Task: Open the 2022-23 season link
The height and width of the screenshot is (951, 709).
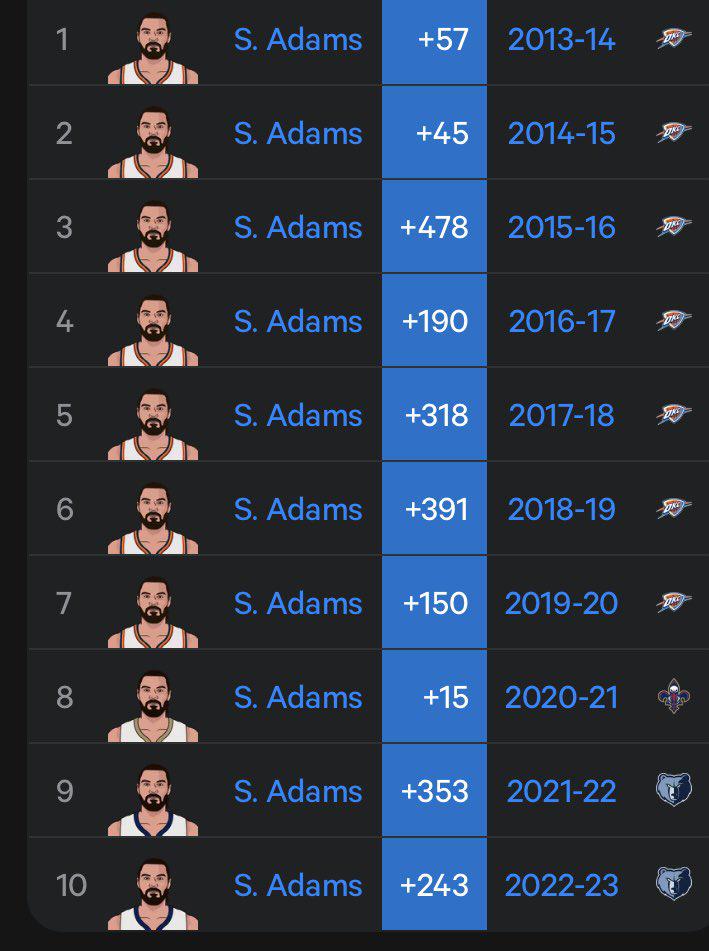Action: (x=561, y=885)
